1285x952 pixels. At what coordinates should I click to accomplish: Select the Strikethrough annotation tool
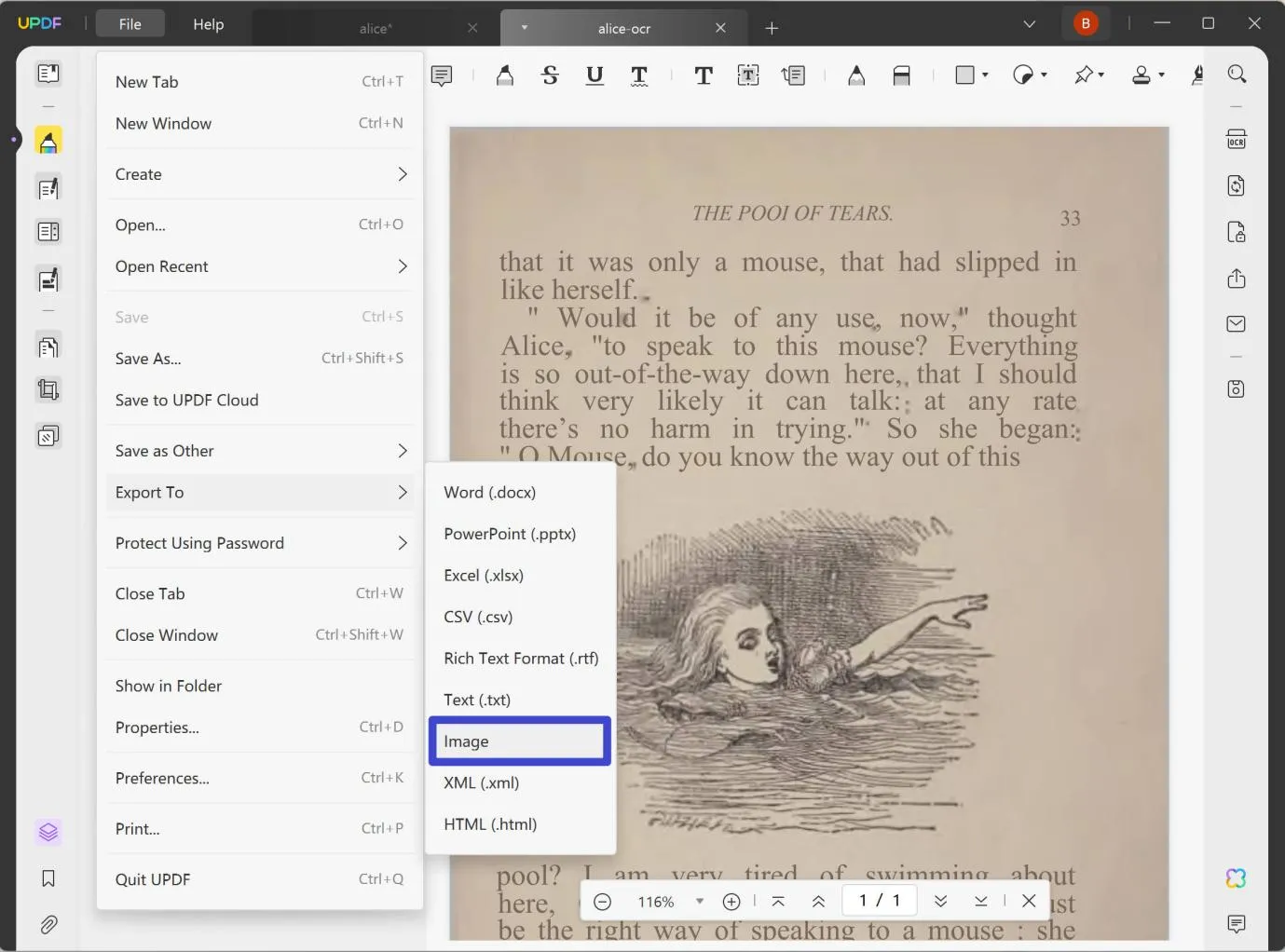tap(550, 75)
